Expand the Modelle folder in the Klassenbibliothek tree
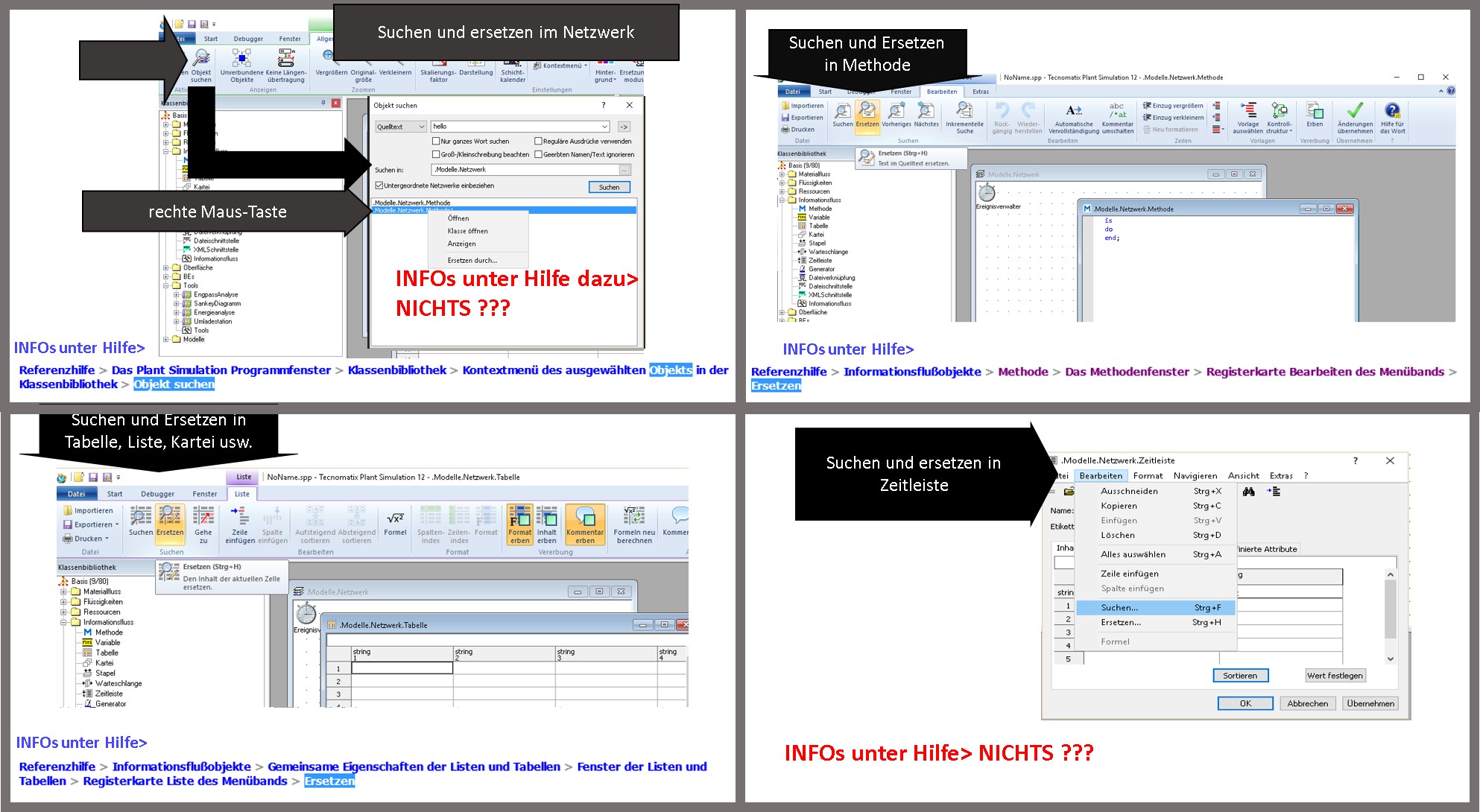Screen dimensions: 1480x812 pos(166,340)
